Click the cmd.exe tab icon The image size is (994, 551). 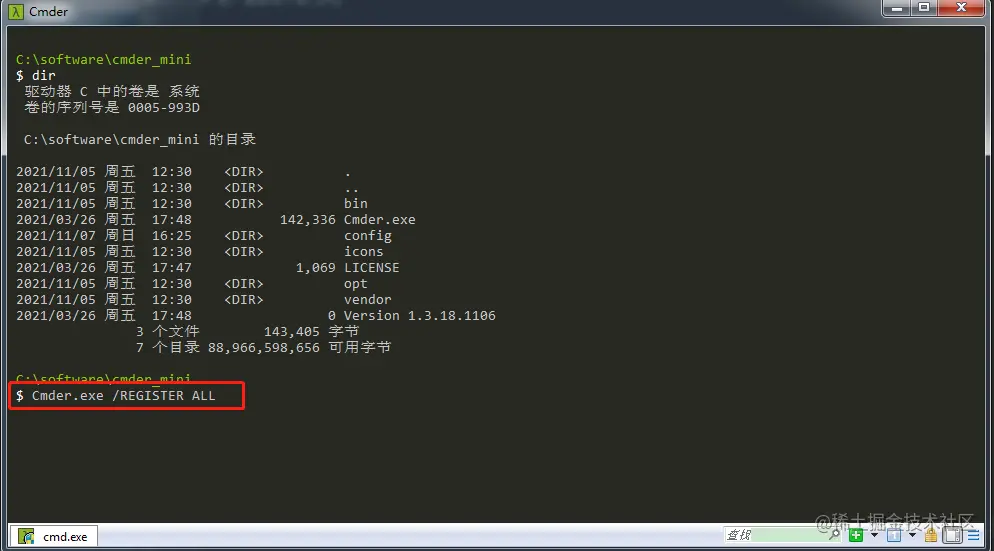(x=26, y=536)
